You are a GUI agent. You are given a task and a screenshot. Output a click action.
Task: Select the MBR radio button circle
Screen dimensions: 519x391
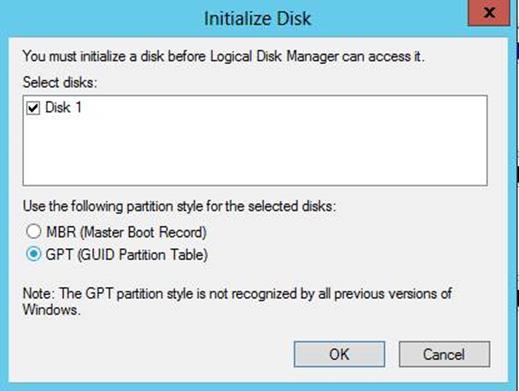(x=34, y=231)
